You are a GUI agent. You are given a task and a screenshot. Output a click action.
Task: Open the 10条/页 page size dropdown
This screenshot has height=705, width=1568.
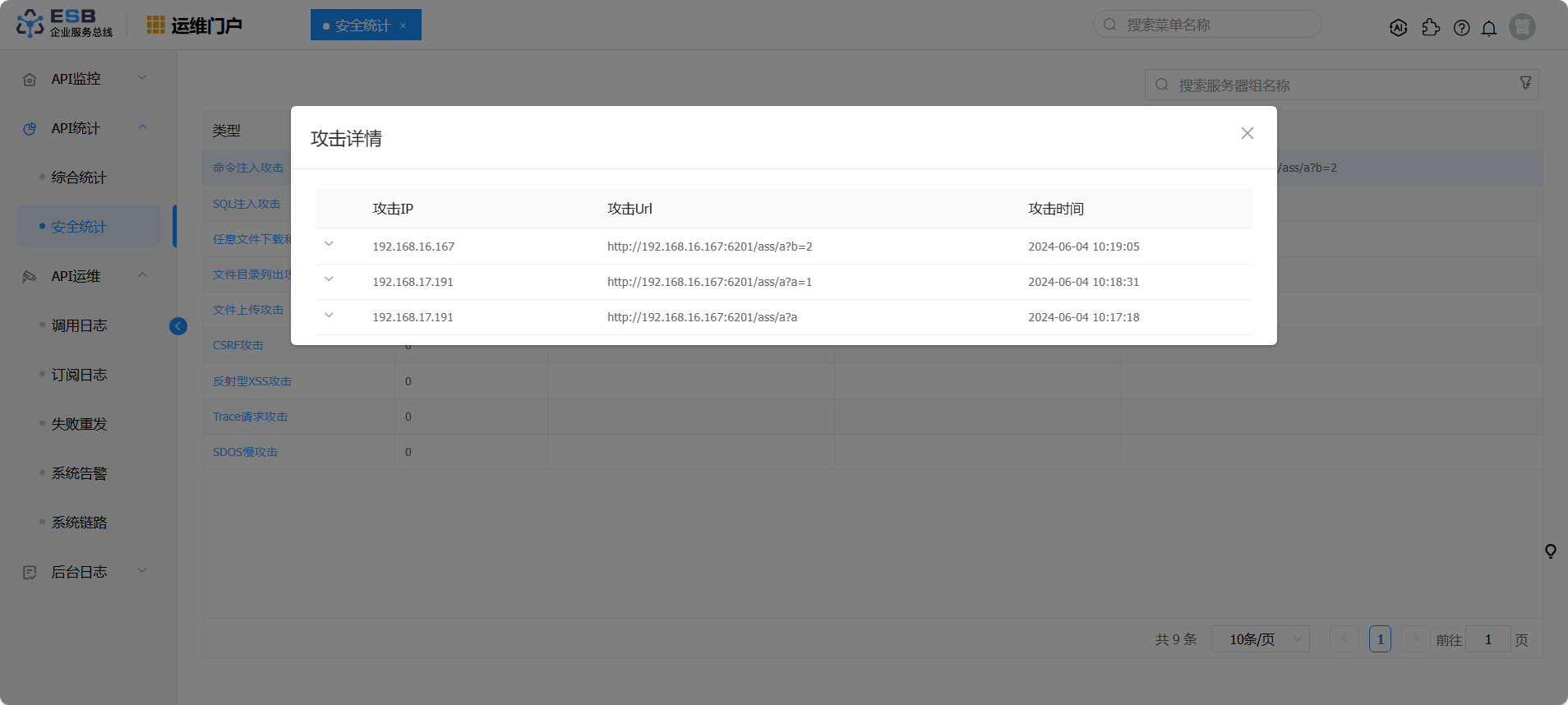click(1260, 639)
